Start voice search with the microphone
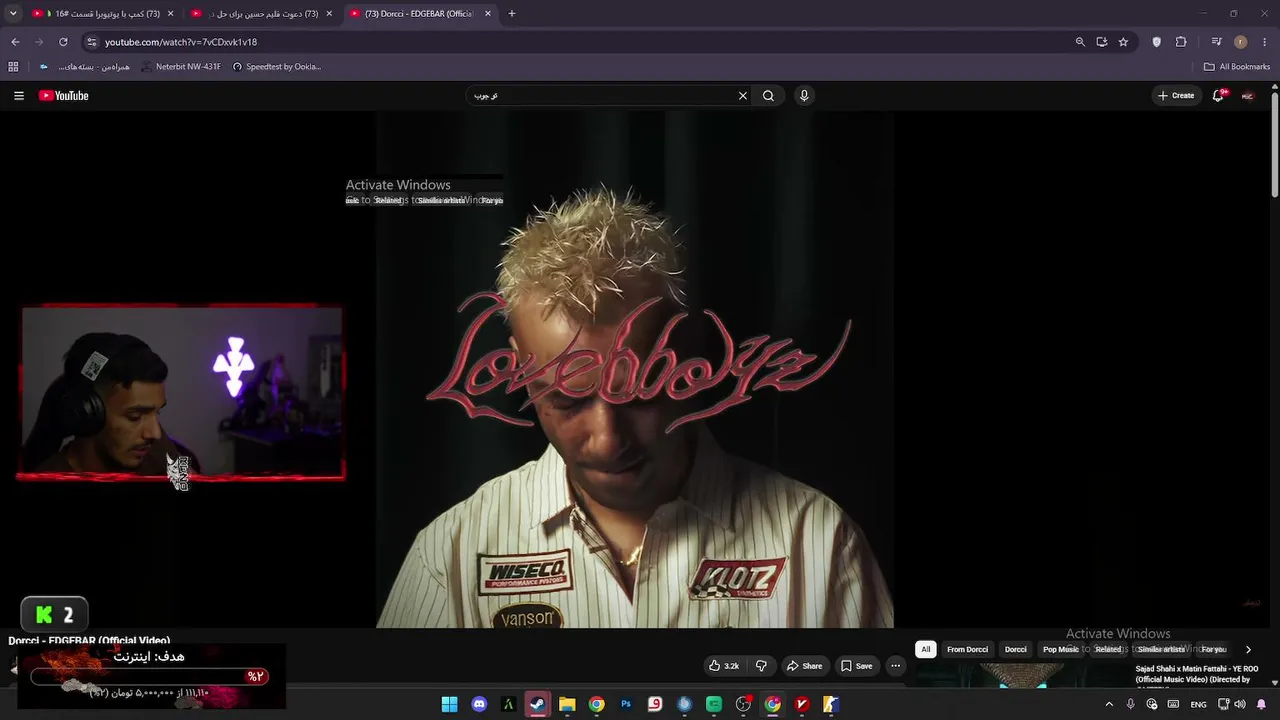 804,96
